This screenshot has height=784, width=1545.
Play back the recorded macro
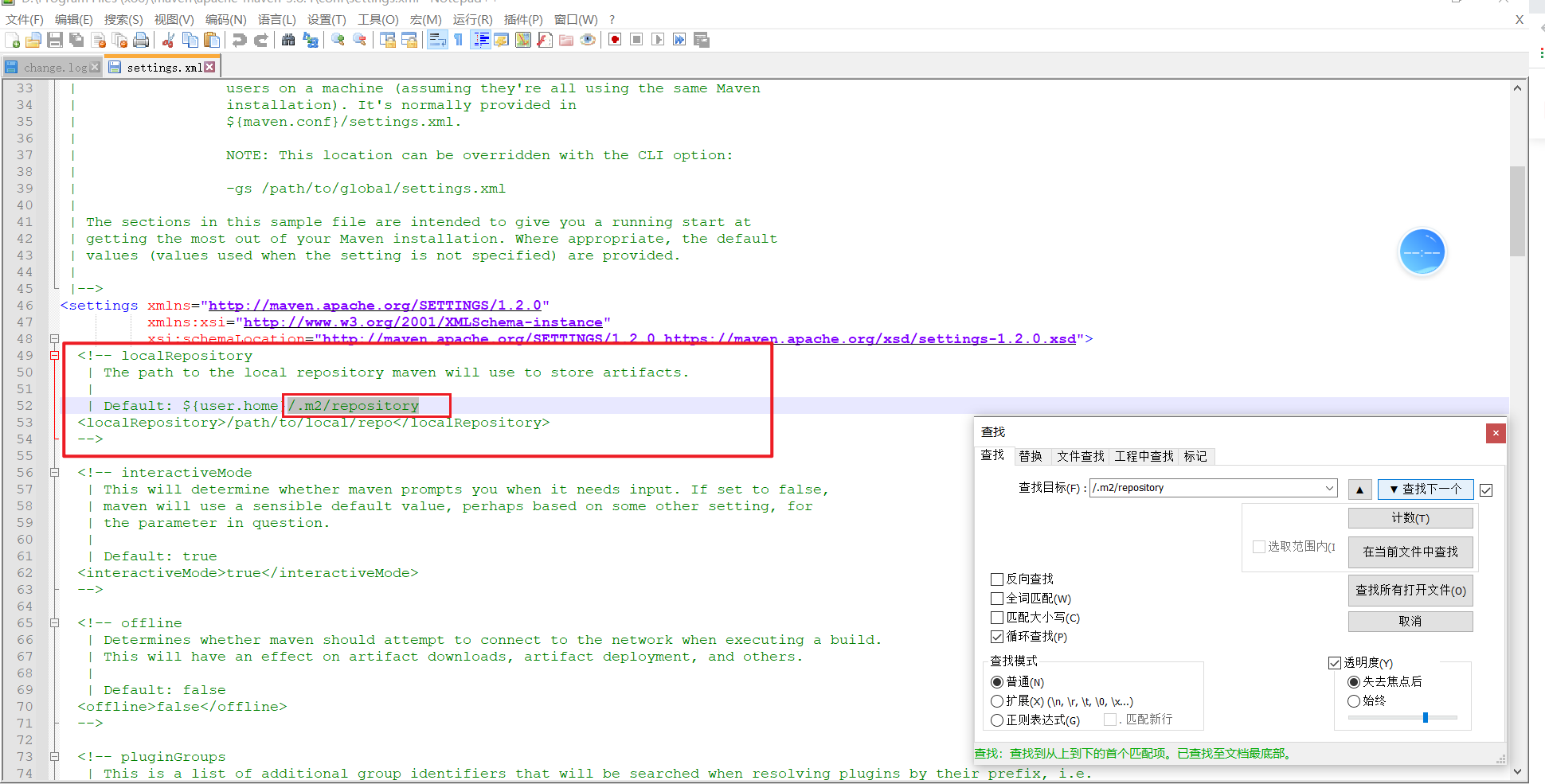(x=658, y=40)
